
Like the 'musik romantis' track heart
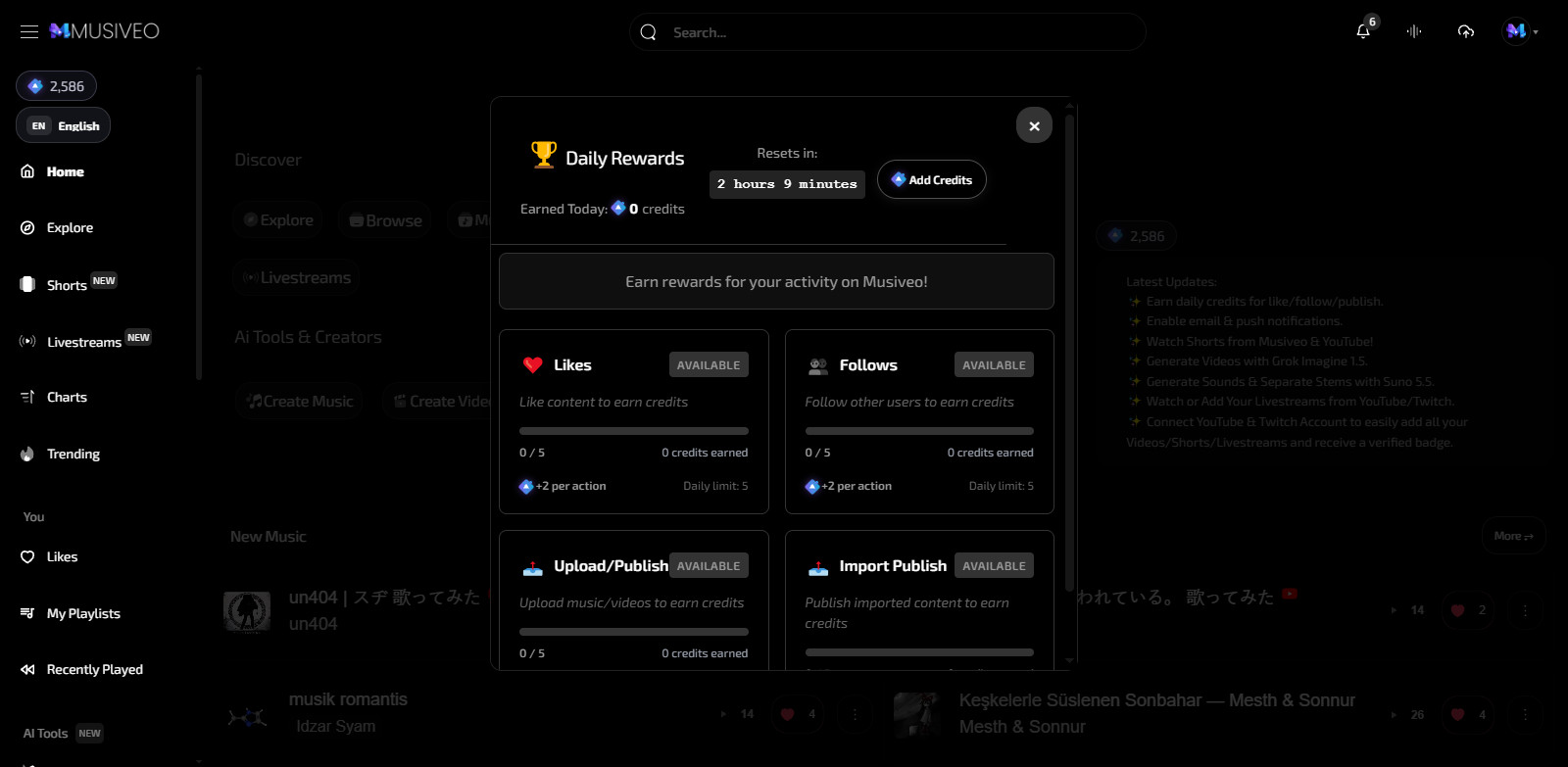click(x=787, y=714)
